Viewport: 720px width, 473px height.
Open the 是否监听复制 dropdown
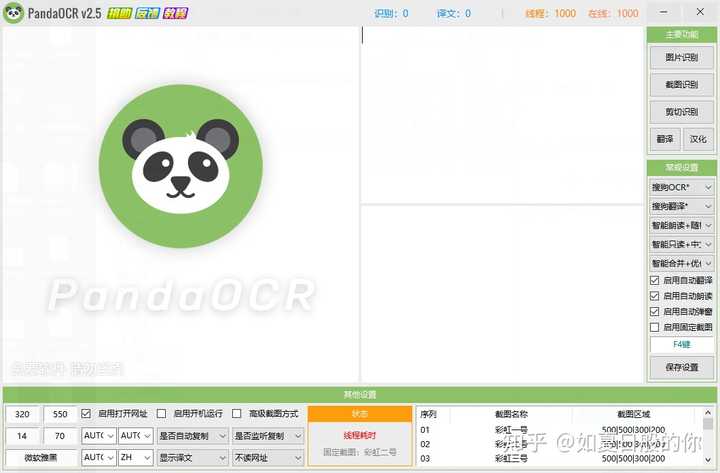tap(268, 436)
